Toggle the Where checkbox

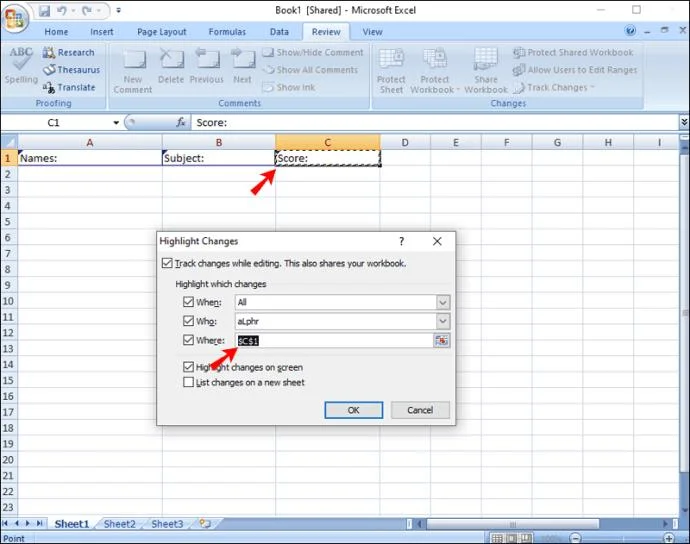188,340
